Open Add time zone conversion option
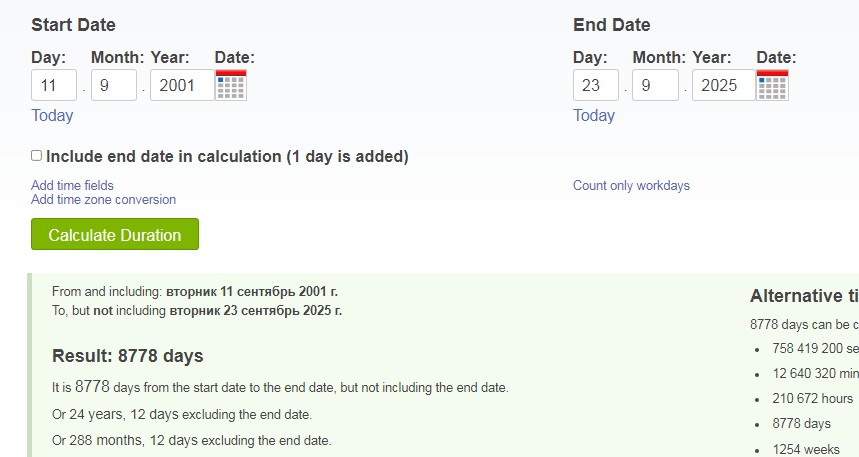Image resolution: width=859 pixels, height=457 pixels. coord(103,199)
